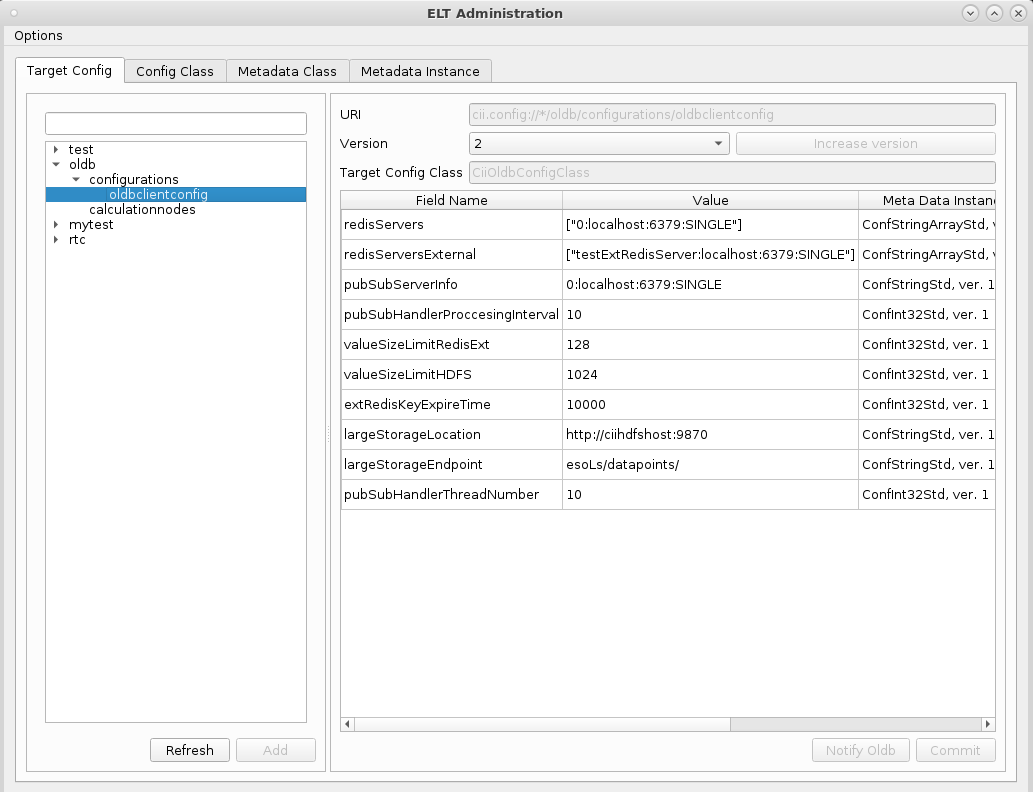Select the oldbclientconfig tree item
Image resolution: width=1033 pixels, height=792 pixels.
(x=176, y=194)
